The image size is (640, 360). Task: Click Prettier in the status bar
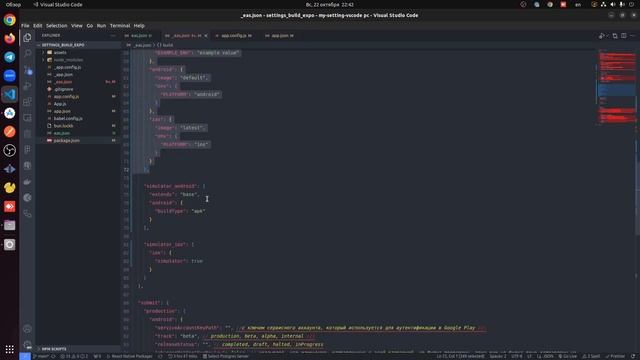tap(615, 356)
